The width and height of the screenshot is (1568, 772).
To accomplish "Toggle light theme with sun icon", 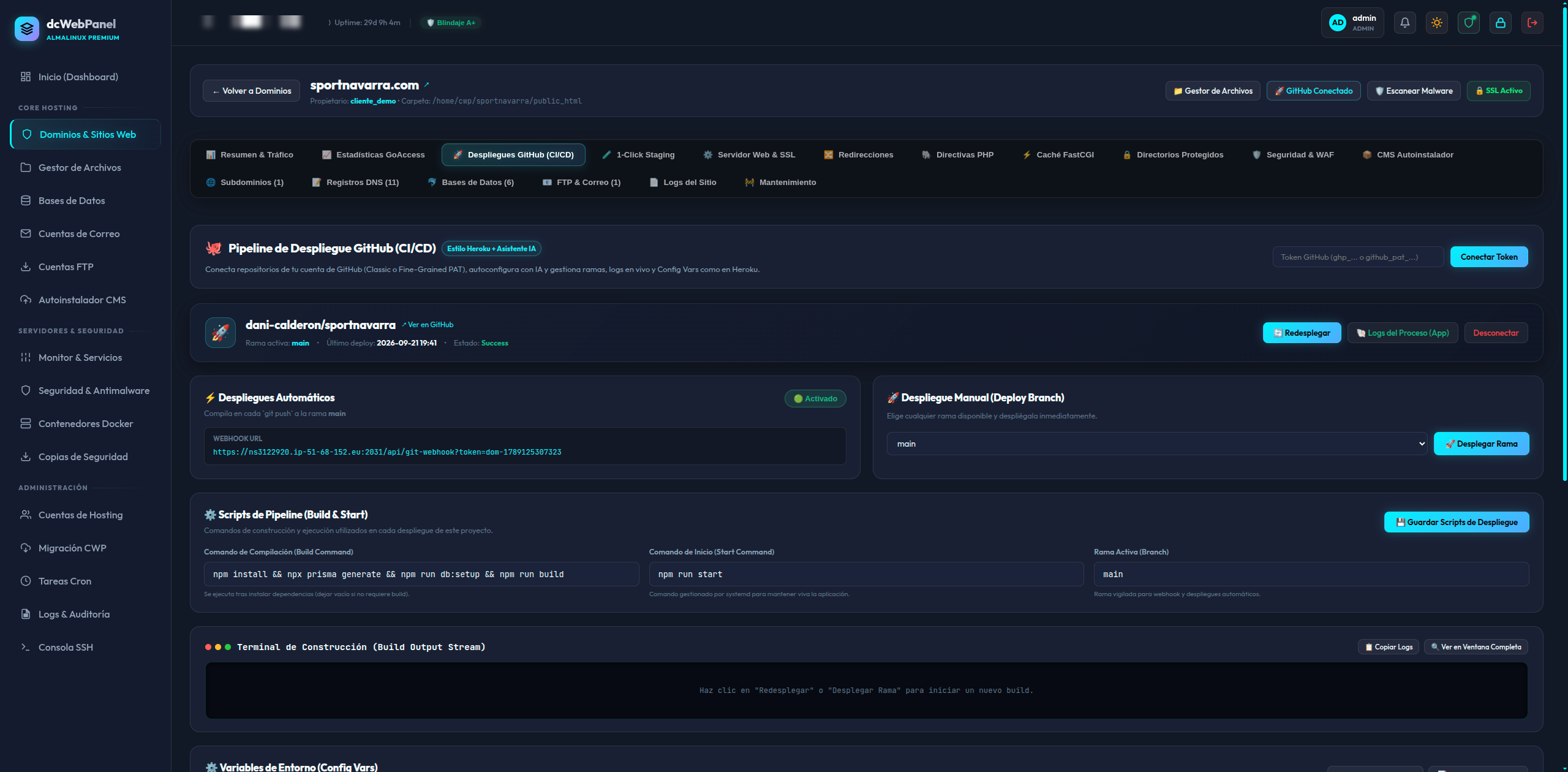I will [1436, 23].
